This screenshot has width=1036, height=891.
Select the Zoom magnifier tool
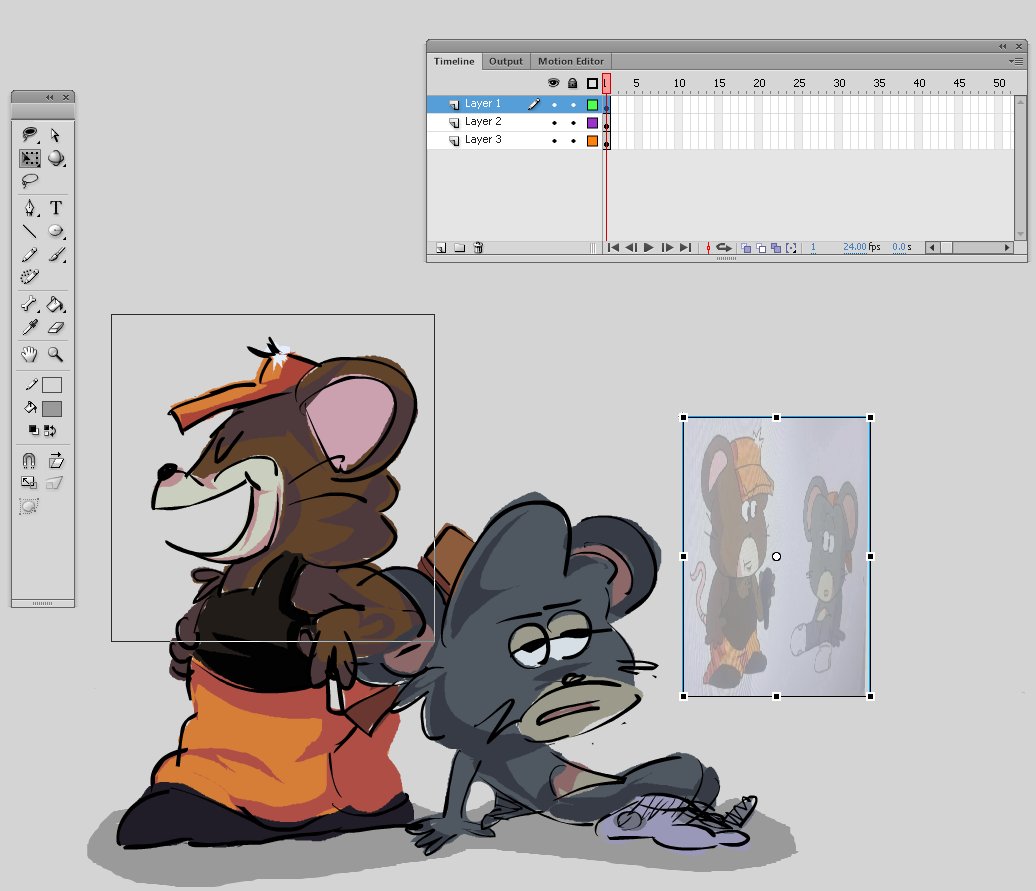pos(56,355)
